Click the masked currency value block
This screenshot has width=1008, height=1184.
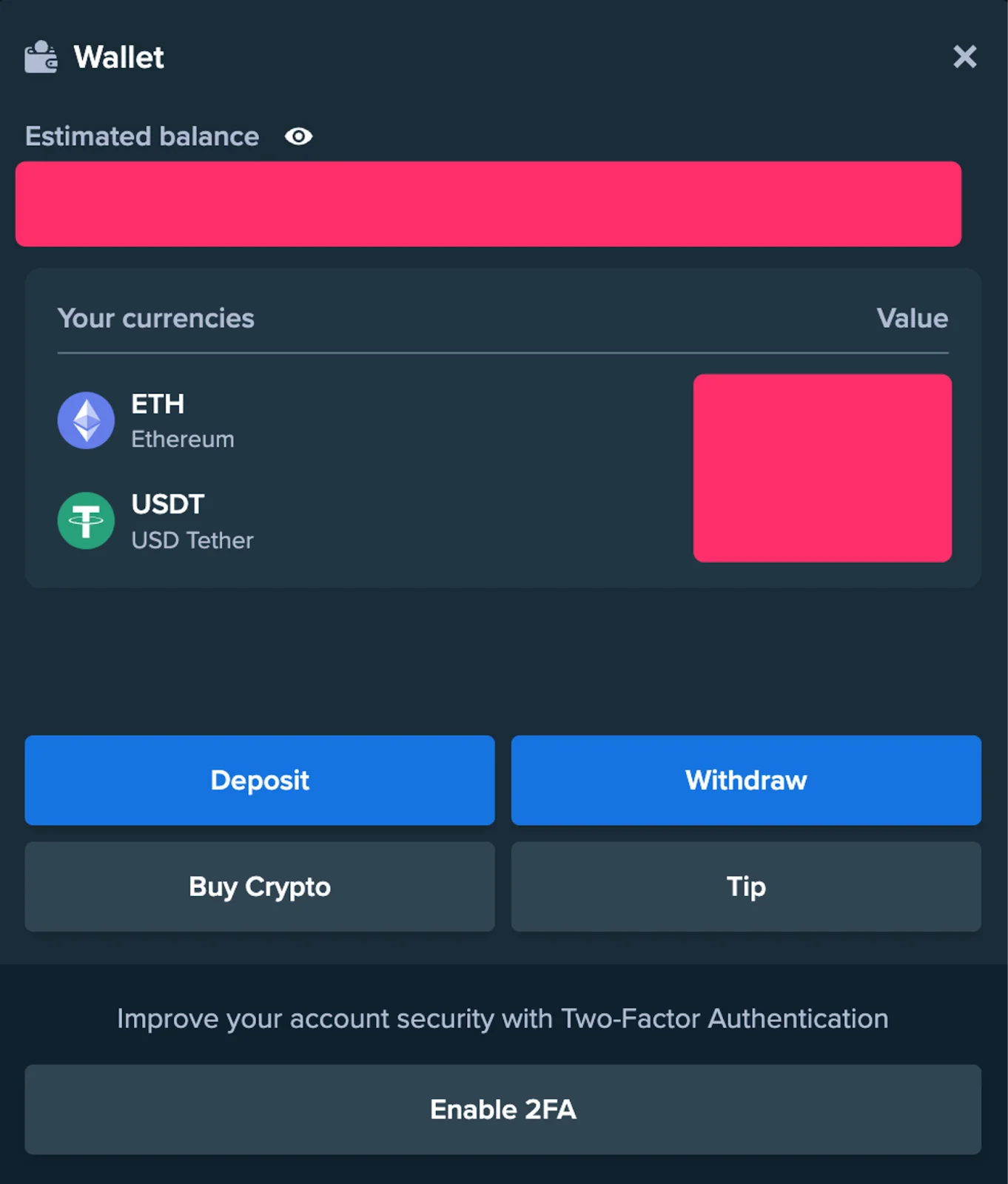823,468
